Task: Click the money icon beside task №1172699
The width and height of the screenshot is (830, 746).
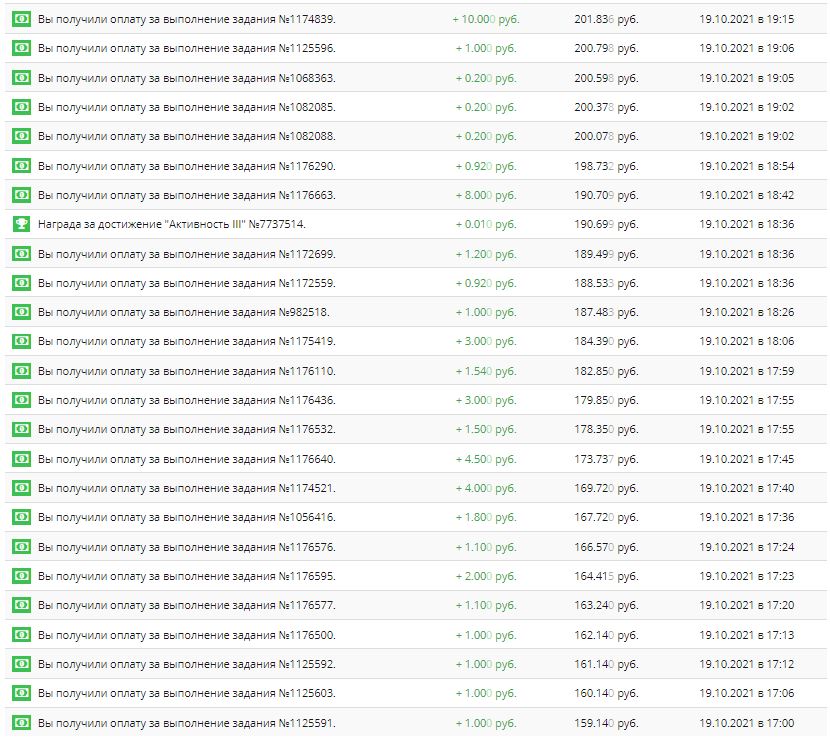Action: pos(22,254)
